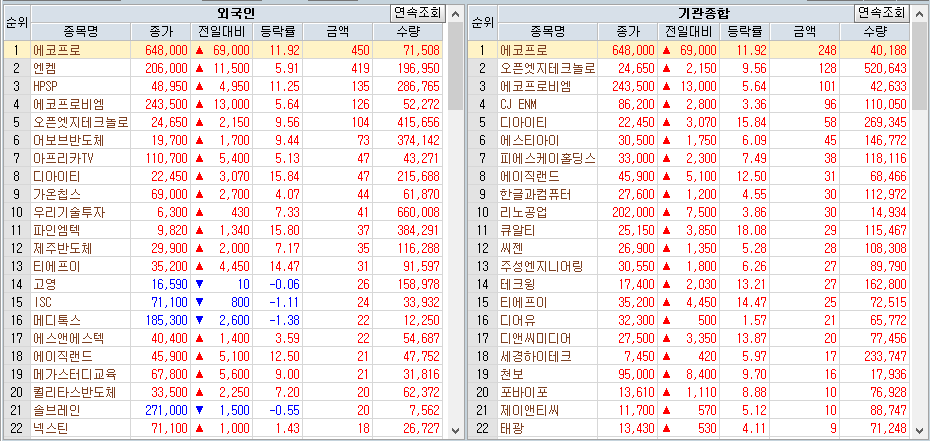Select 제주반도체 stock row

pos(224,248)
